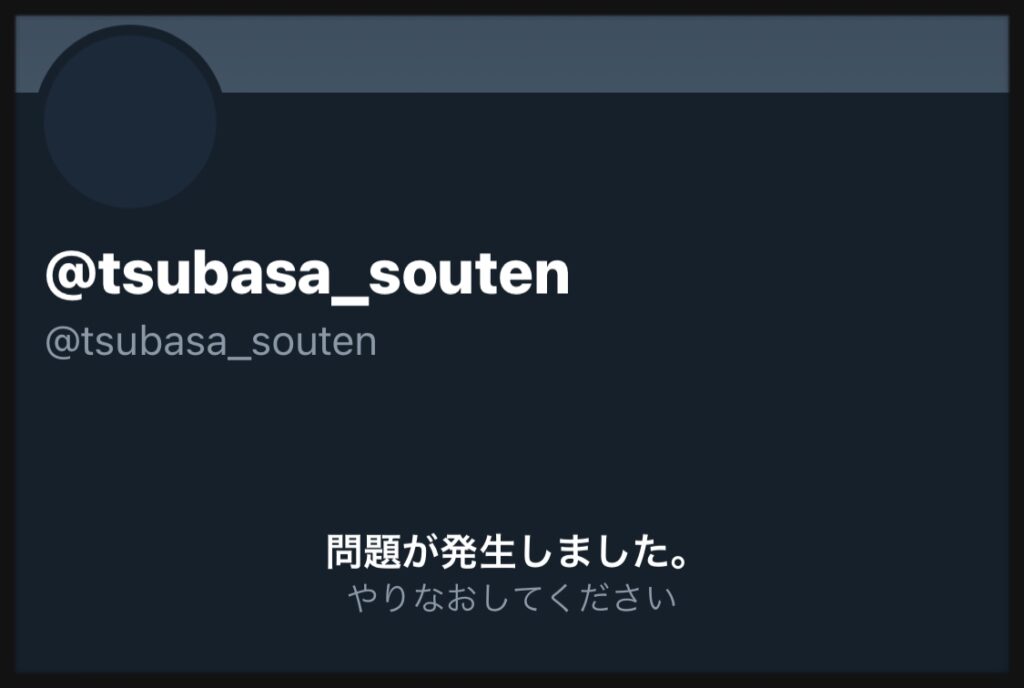Click the retry prompt under the error title
Screen dimensions: 1024x688
click(x=511, y=598)
